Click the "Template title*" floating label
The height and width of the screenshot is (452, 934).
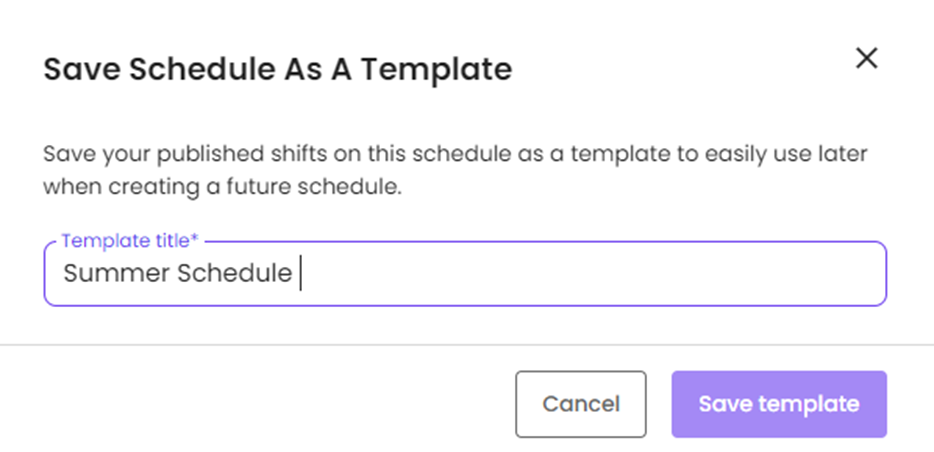click(130, 241)
